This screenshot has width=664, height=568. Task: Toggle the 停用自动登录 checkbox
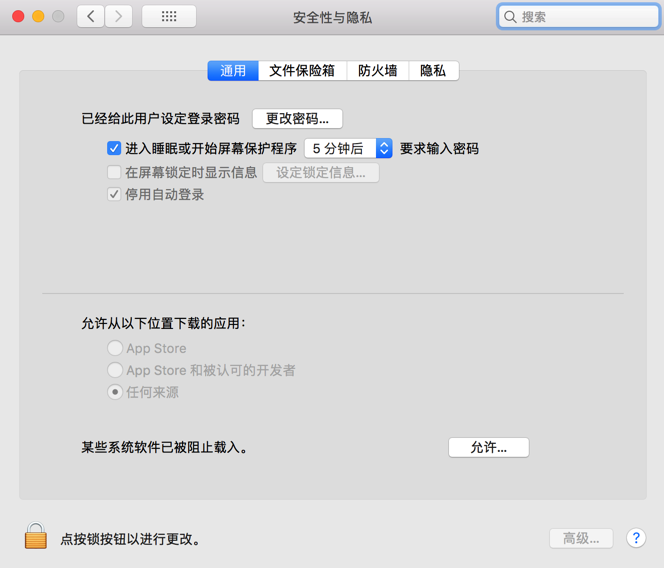[114, 194]
